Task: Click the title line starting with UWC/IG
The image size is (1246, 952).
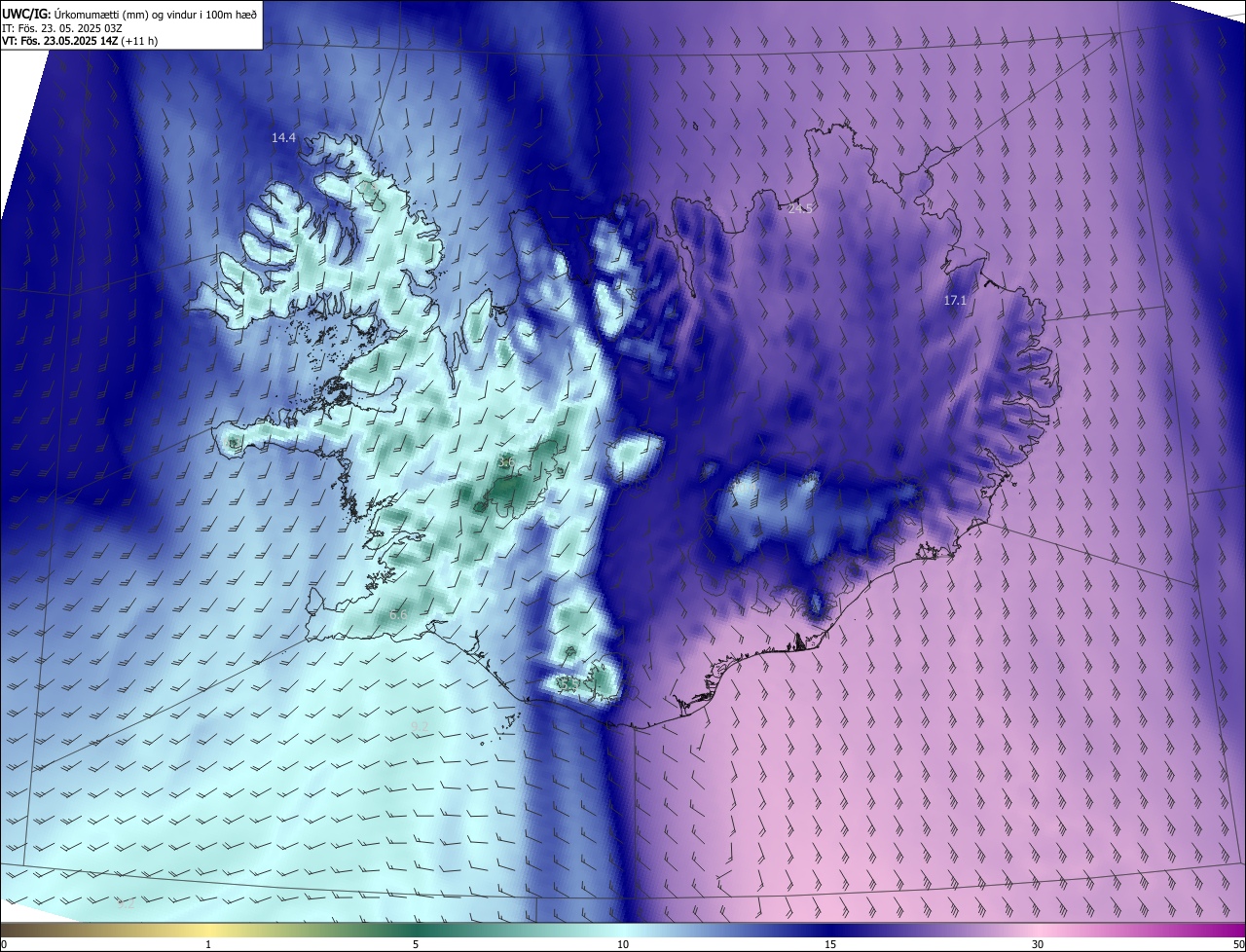Action: click(129, 14)
